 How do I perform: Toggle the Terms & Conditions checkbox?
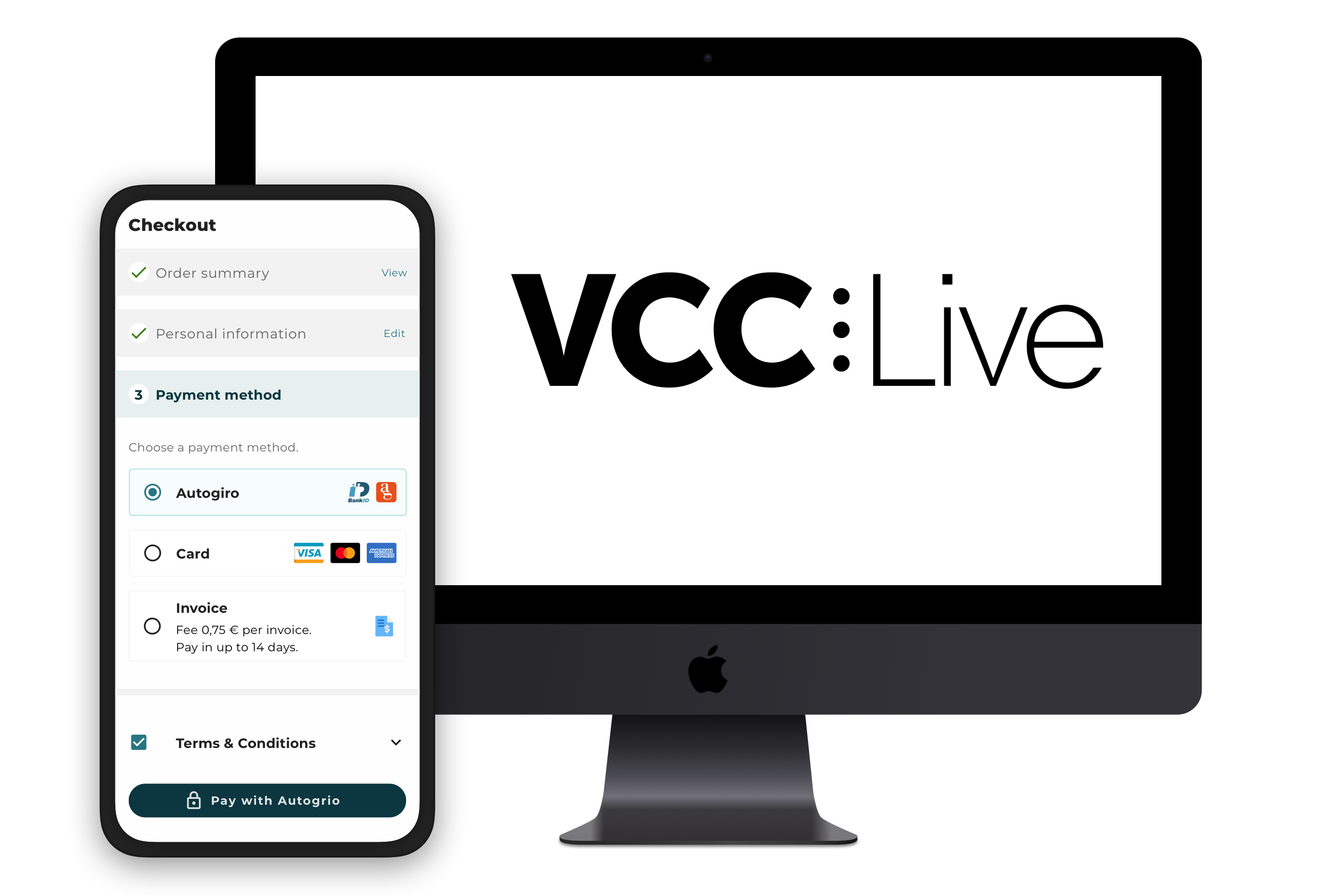(x=141, y=741)
